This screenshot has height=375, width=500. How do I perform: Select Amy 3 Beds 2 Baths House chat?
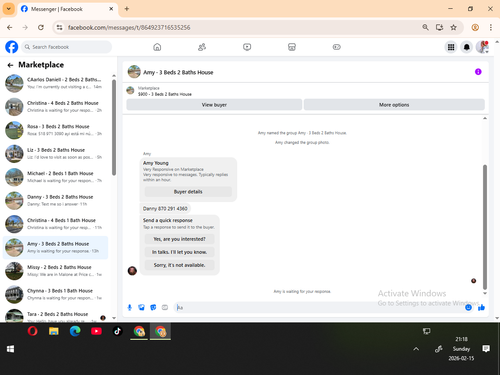pyautogui.click(x=55, y=247)
